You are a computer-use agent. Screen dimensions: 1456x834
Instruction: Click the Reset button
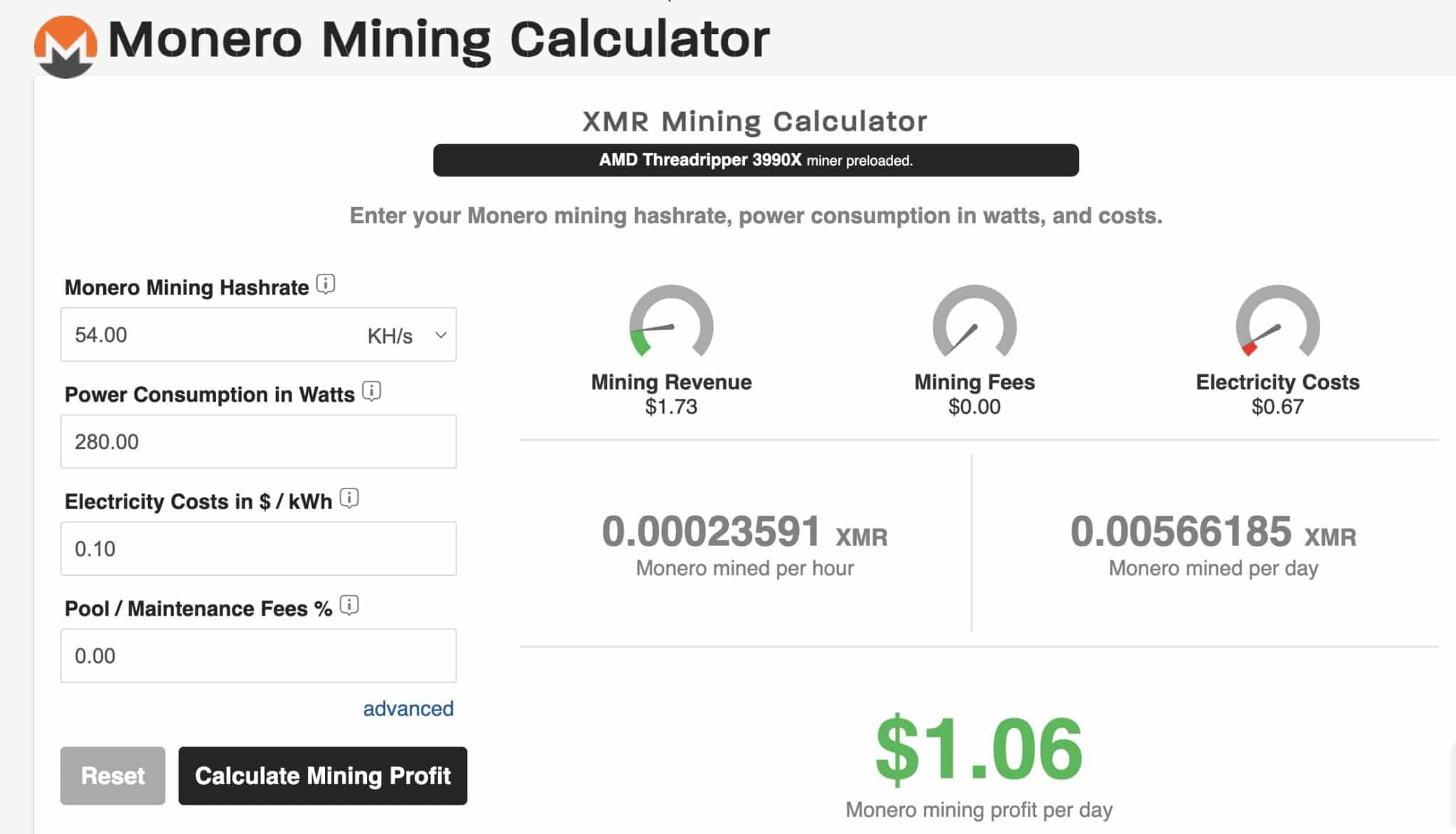point(112,776)
